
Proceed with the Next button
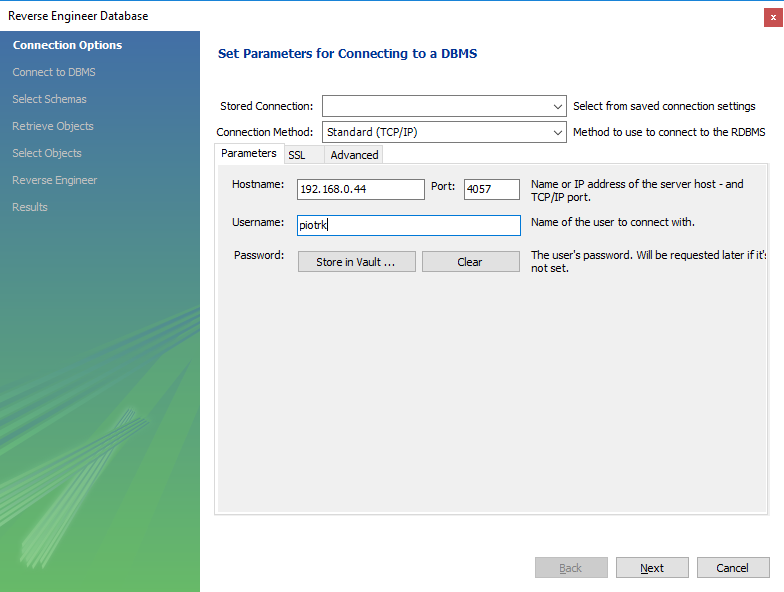[x=652, y=568]
